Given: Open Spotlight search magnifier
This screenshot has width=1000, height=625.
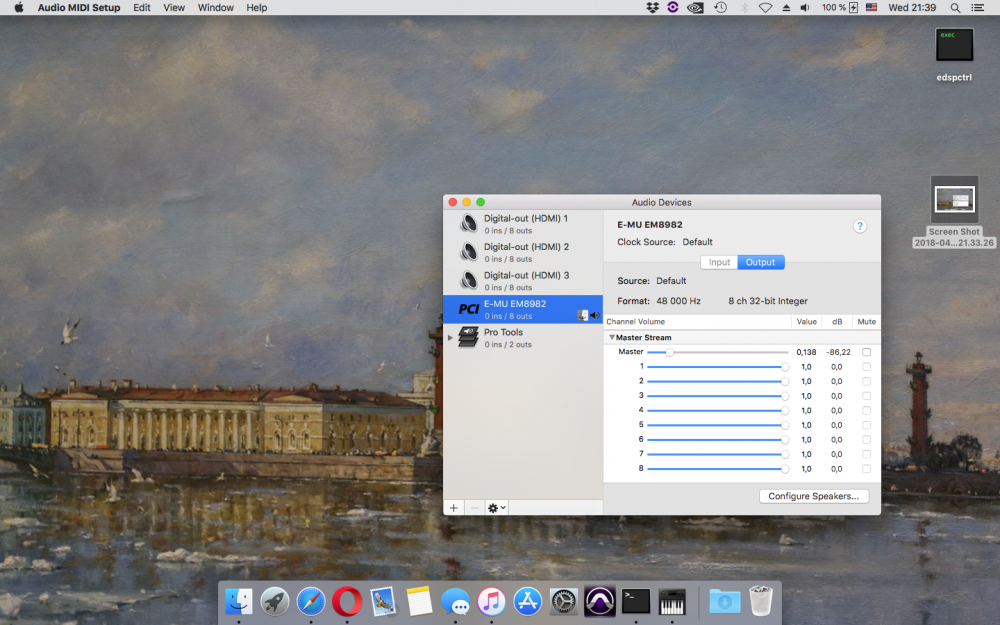Looking at the screenshot, I should pyautogui.click(x=955, y=8).
